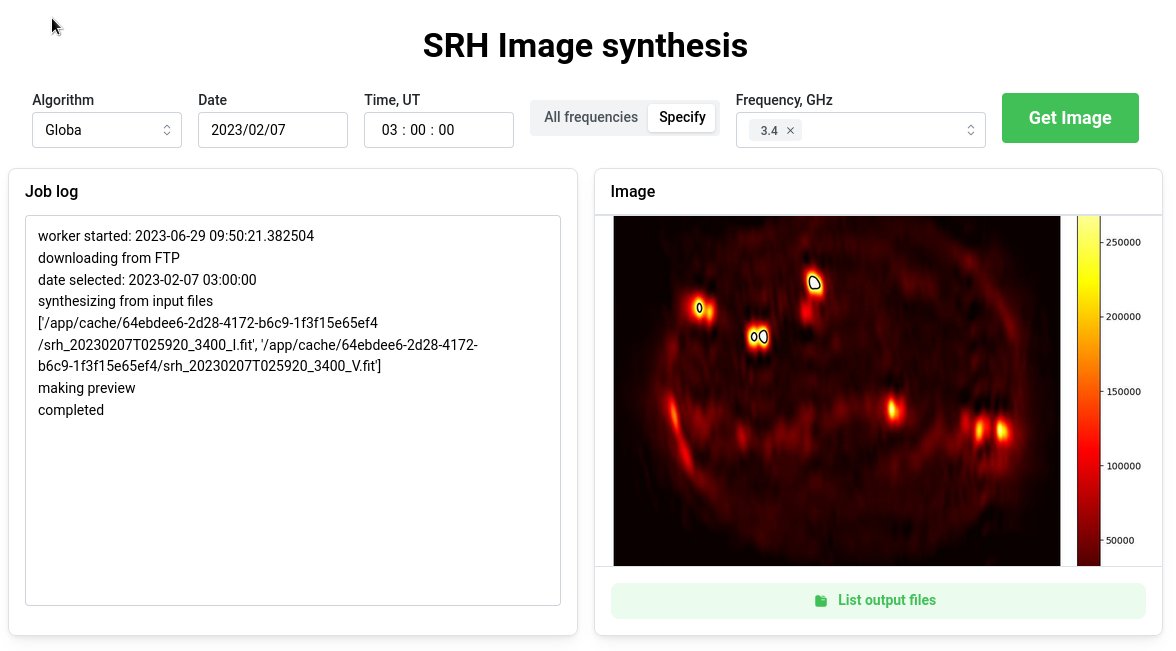Click 'synthesizing from input files' log line

click(x=125, y=301)
